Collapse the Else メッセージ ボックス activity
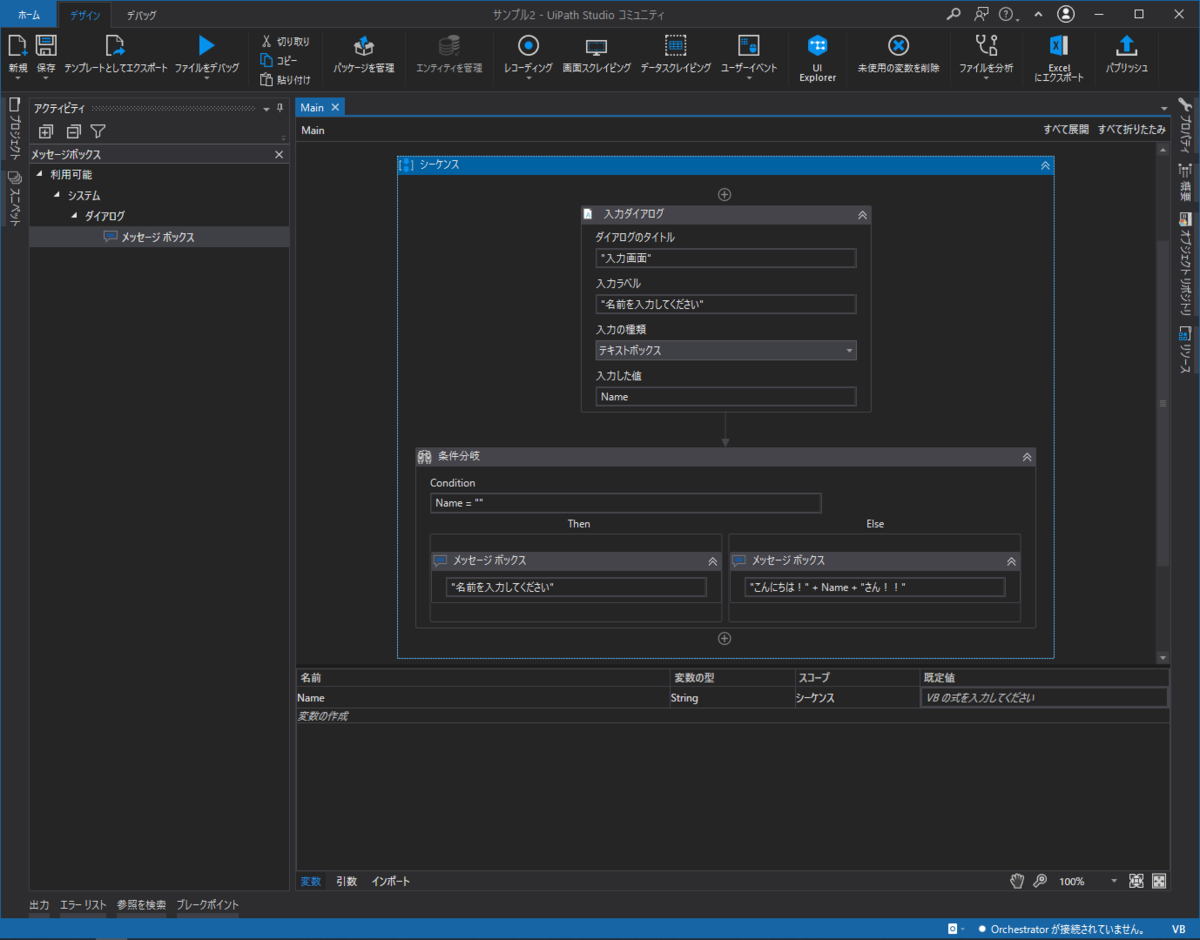Image resolution: width=1200 pixels, height=940 pixels. click(1011, 561)
